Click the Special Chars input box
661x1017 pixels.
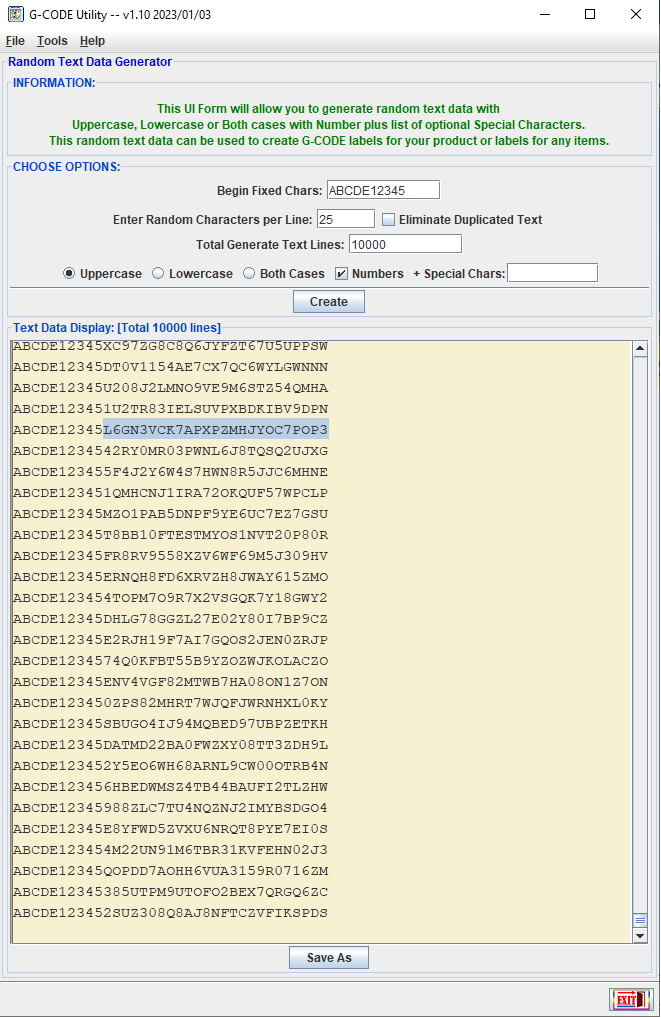click(x=552, y=273)
